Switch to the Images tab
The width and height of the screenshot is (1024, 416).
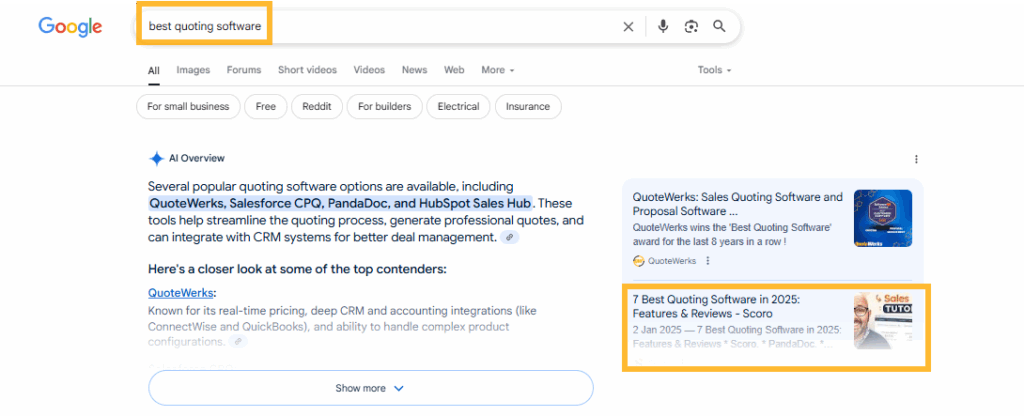coord(193,70)
